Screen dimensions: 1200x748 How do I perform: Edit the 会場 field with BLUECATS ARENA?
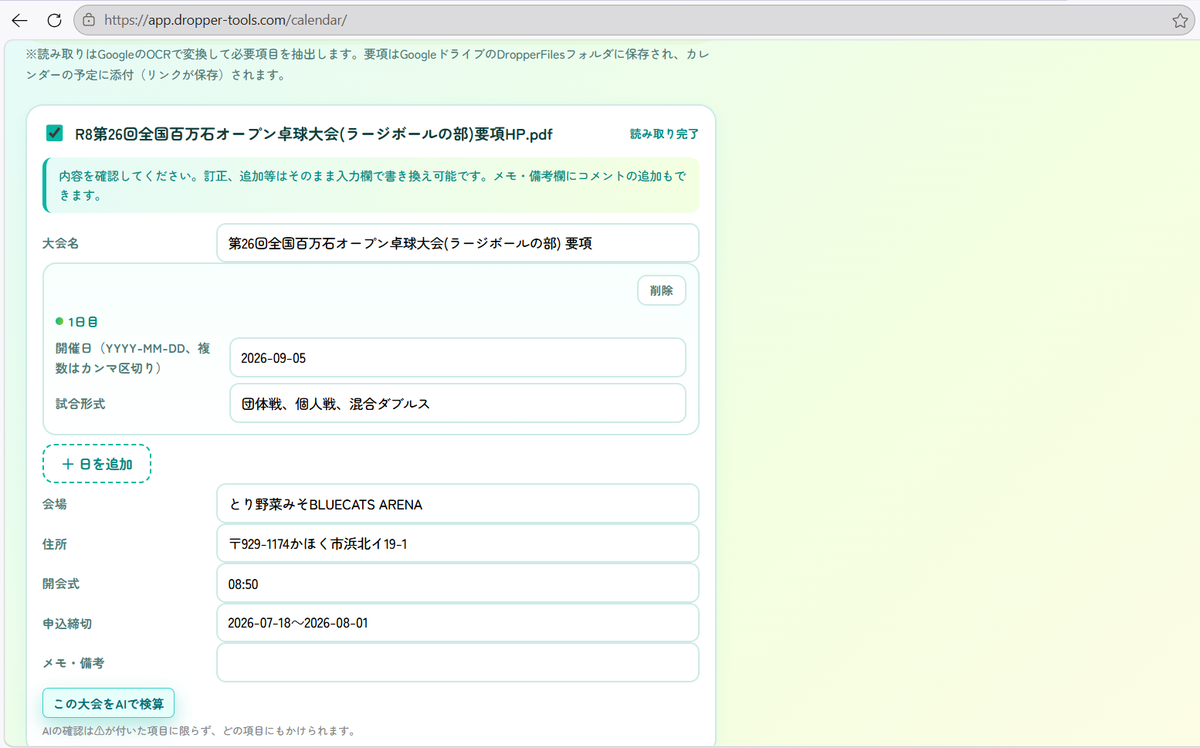tap(457, 504)
